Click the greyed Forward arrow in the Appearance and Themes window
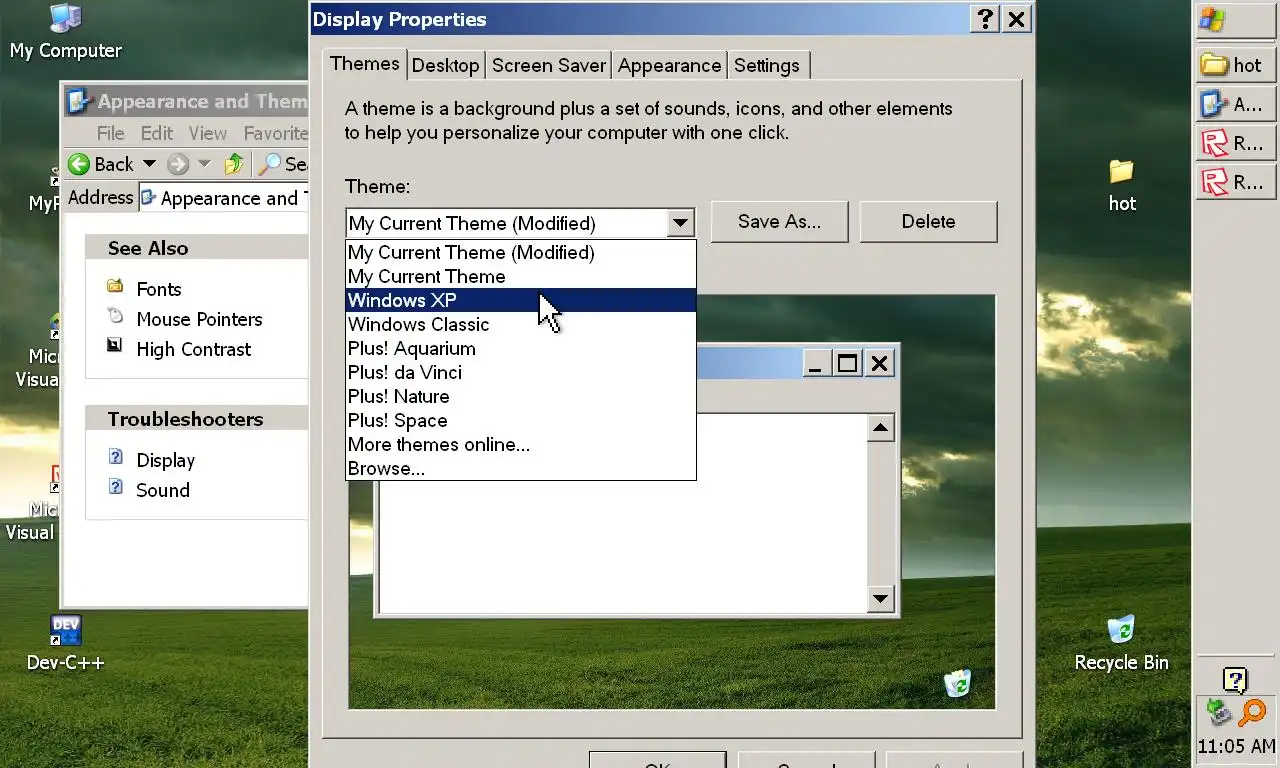 [x=178, y=164]
